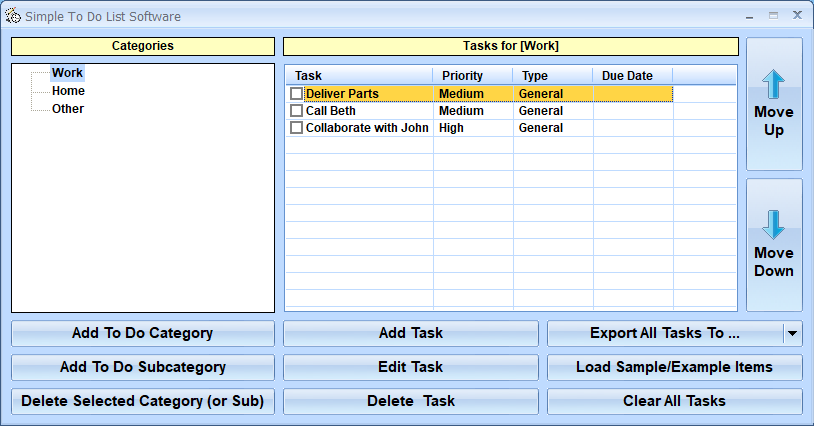
Task: Select the Work category
Action: tap(68, 73)
